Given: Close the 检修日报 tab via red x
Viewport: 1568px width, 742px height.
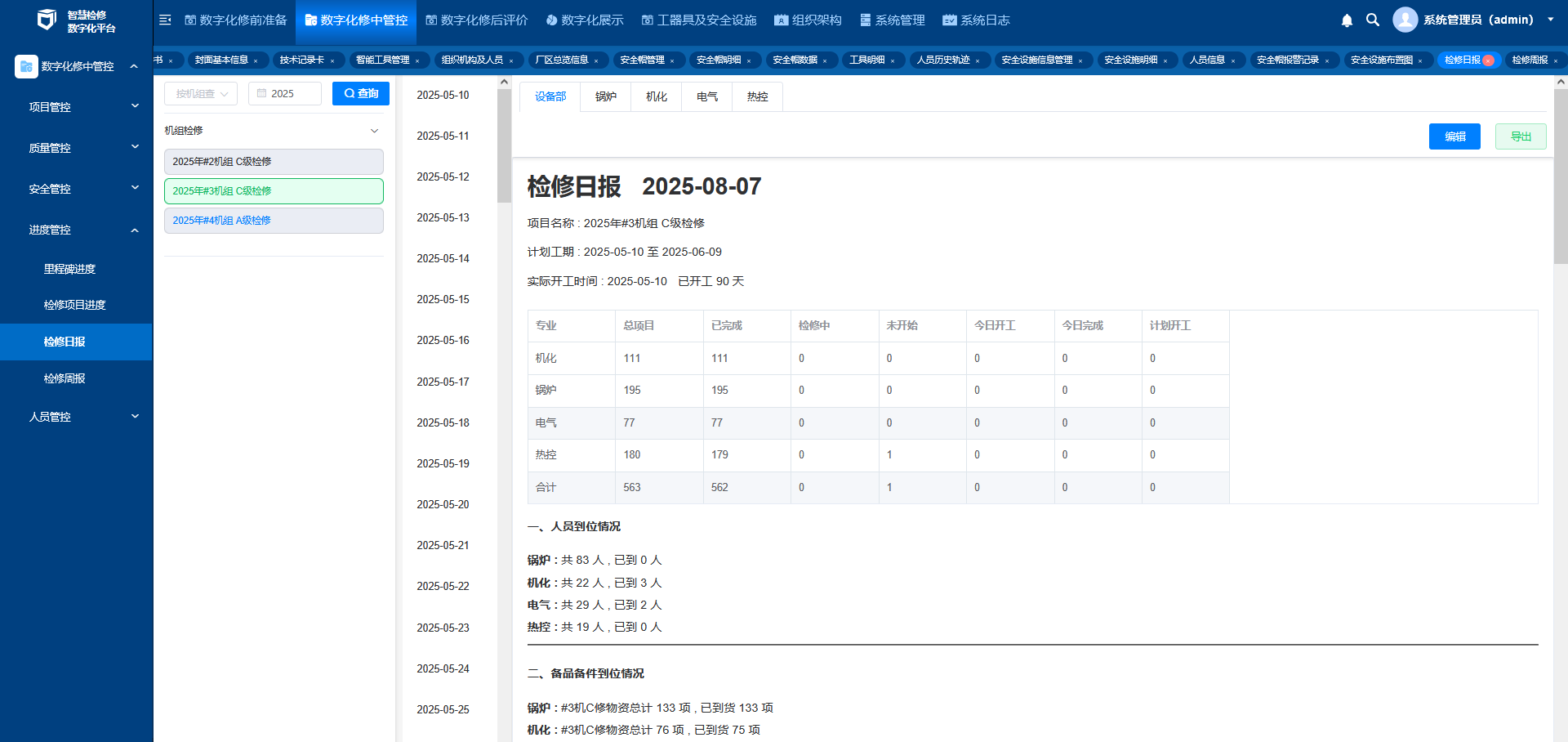Looking at the screenshot, I should [x=1488, y=60].
